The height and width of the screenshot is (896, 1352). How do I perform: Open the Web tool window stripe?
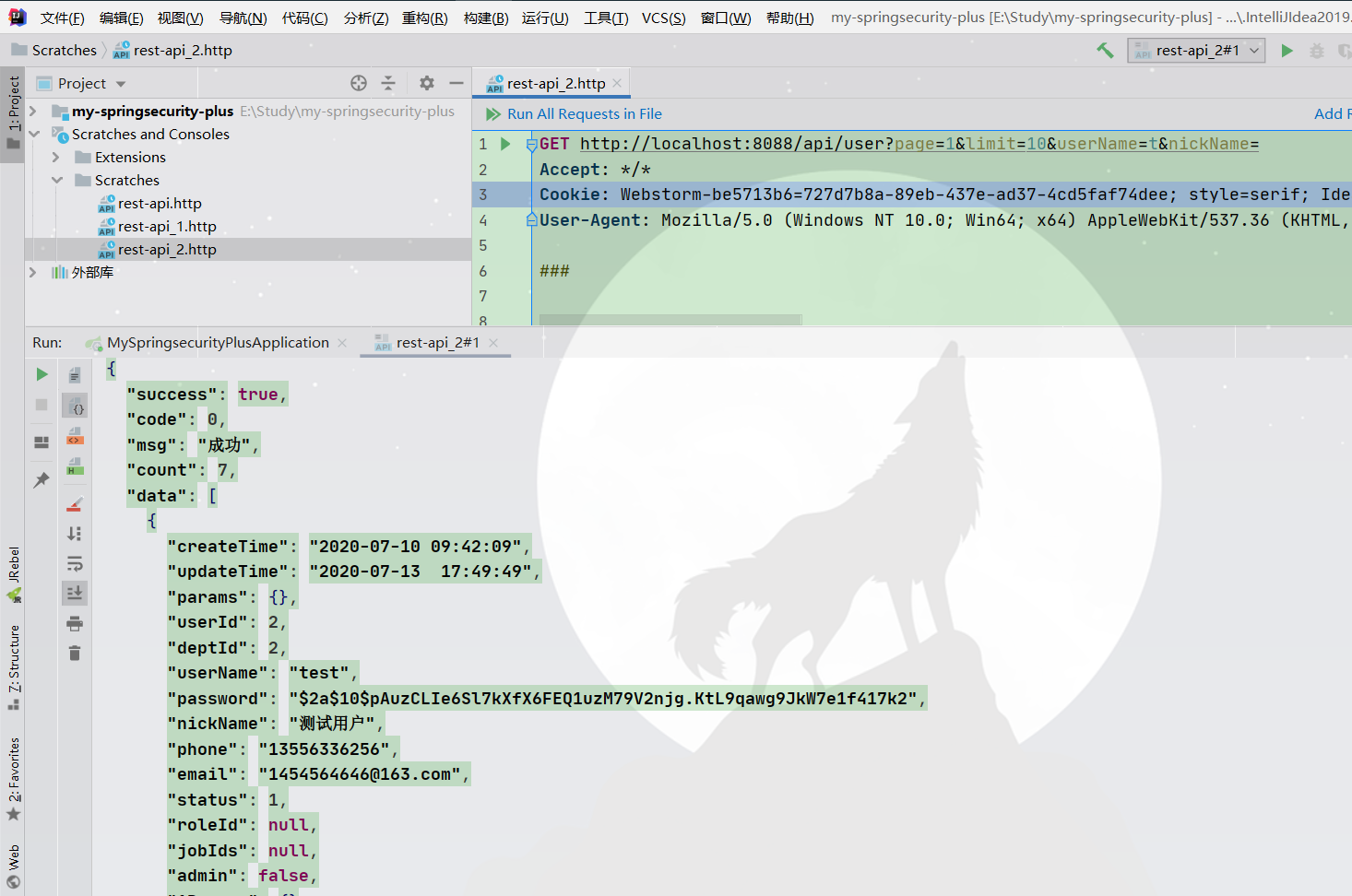coord(13,867)
